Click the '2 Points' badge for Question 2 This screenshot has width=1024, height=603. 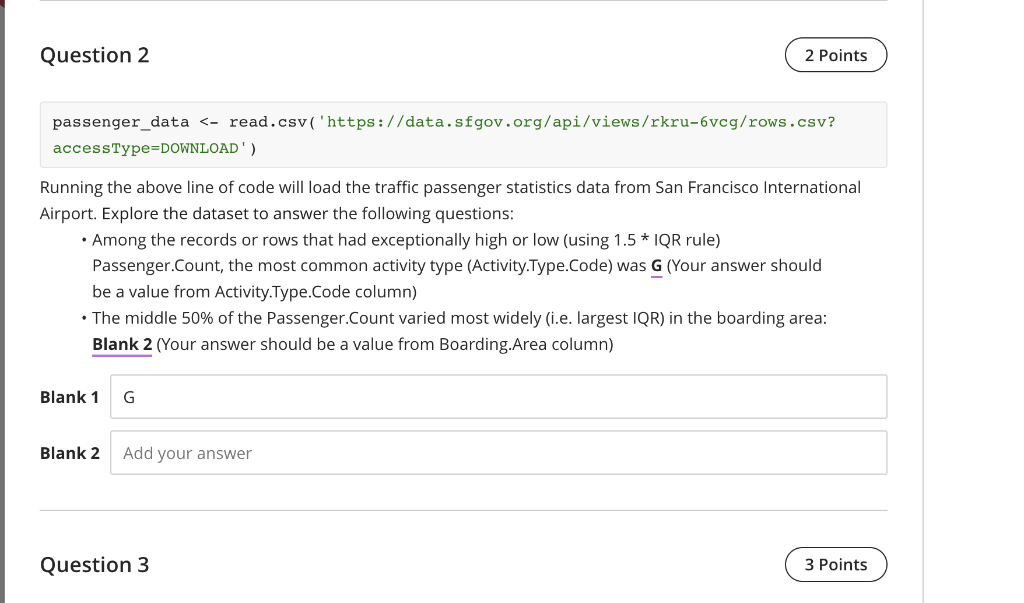[x=836, y=55]
